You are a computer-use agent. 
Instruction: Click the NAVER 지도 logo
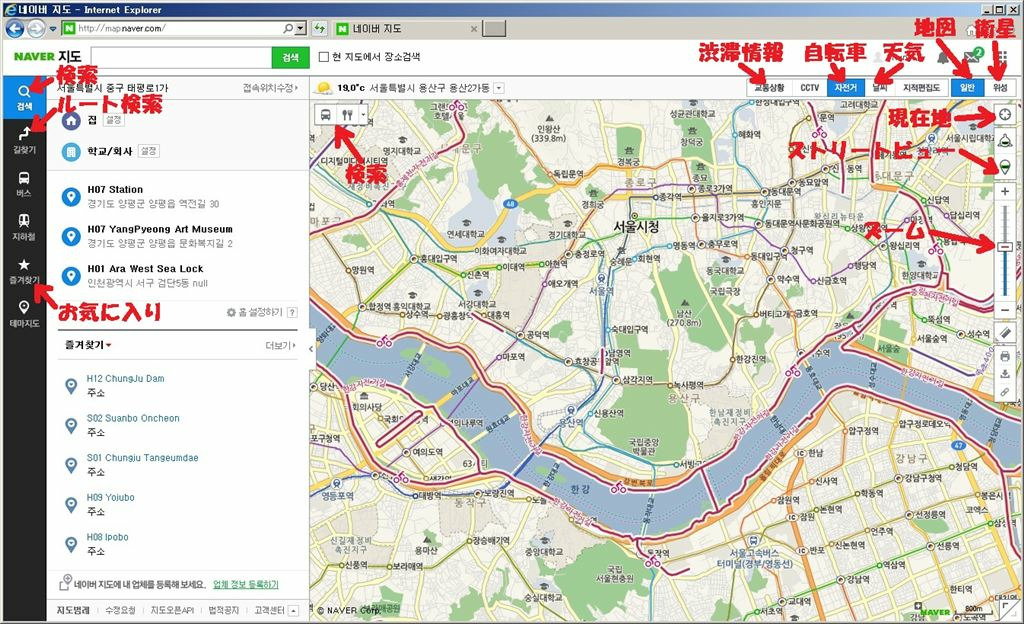pyautogui.click(x=48, y=57)
